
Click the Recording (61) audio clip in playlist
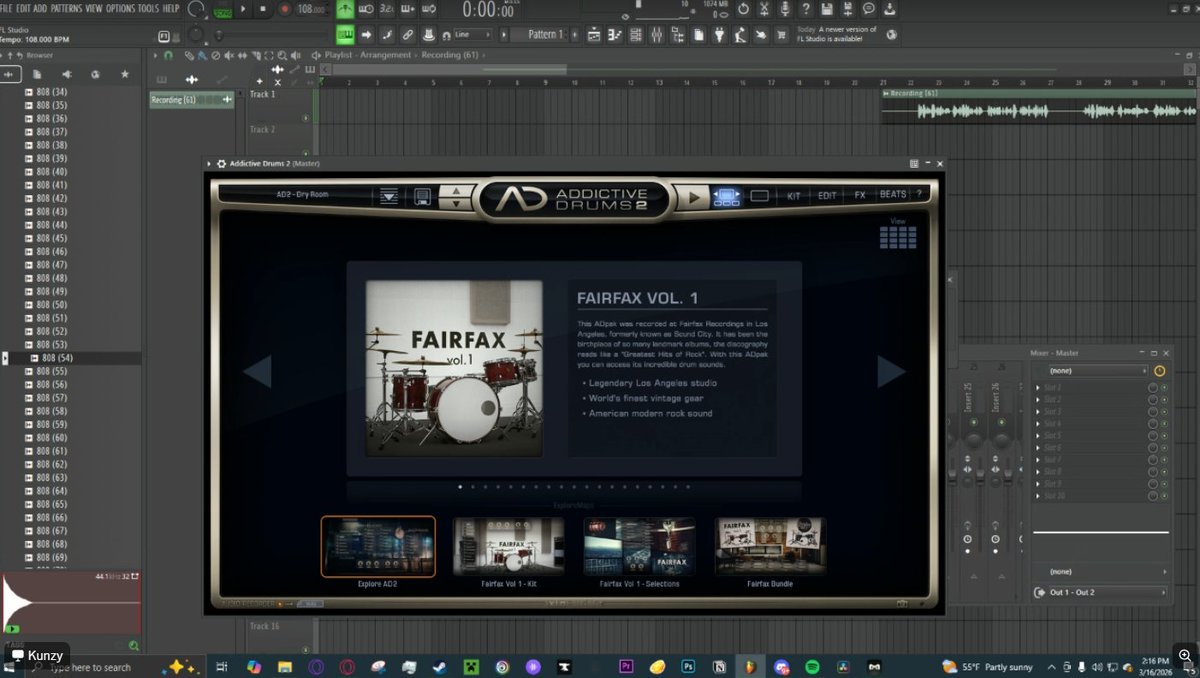point(1040,107)
